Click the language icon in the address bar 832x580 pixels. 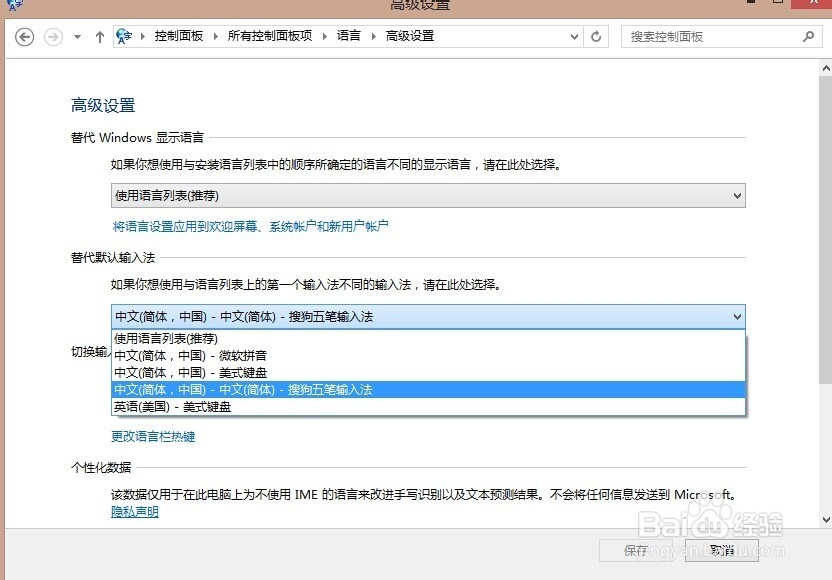(x=122, y=36)
